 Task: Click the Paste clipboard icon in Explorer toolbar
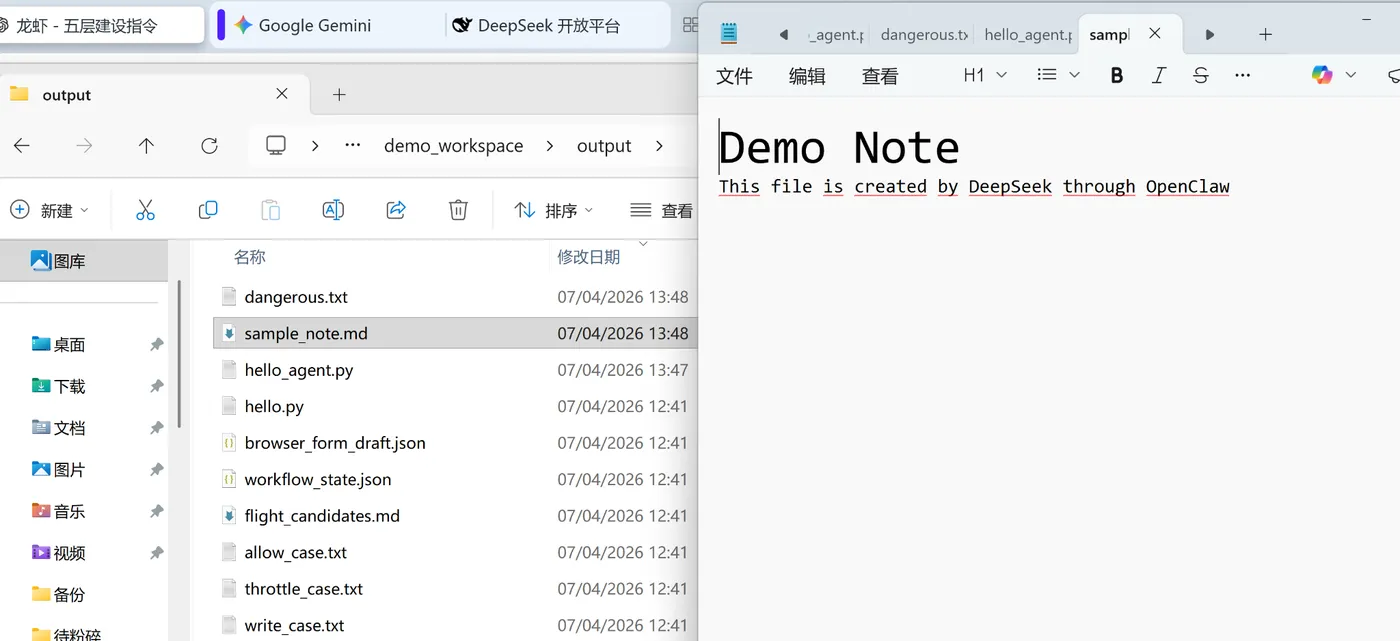click(270, 210)
